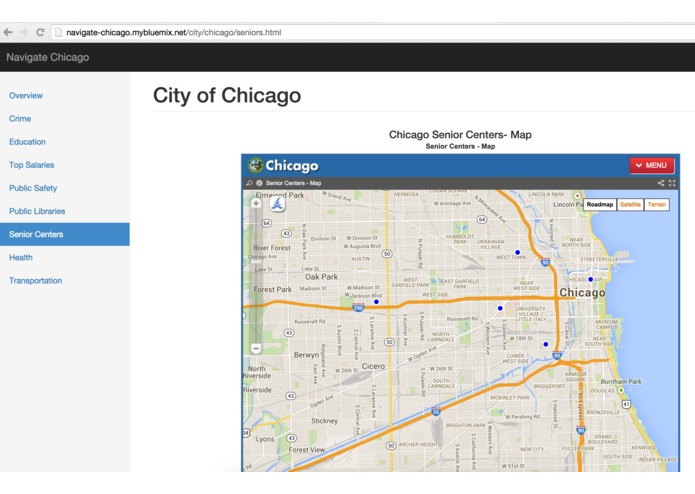Select the highlighted Senior Centers item
The width and height of the screenshot is (695, 494).
click(x=65, y=234)
